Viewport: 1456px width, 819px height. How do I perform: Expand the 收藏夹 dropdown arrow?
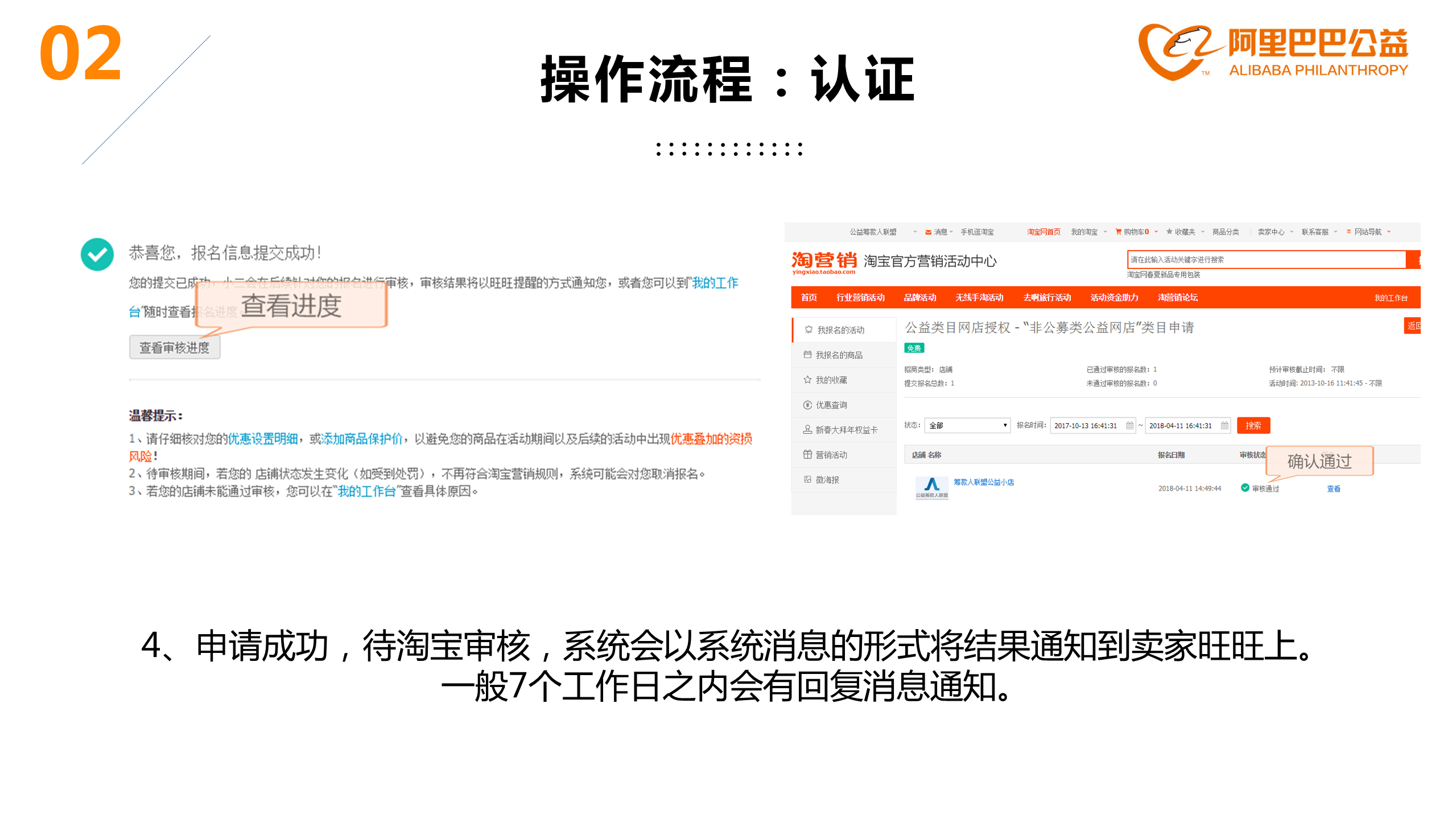[1203, 231]
